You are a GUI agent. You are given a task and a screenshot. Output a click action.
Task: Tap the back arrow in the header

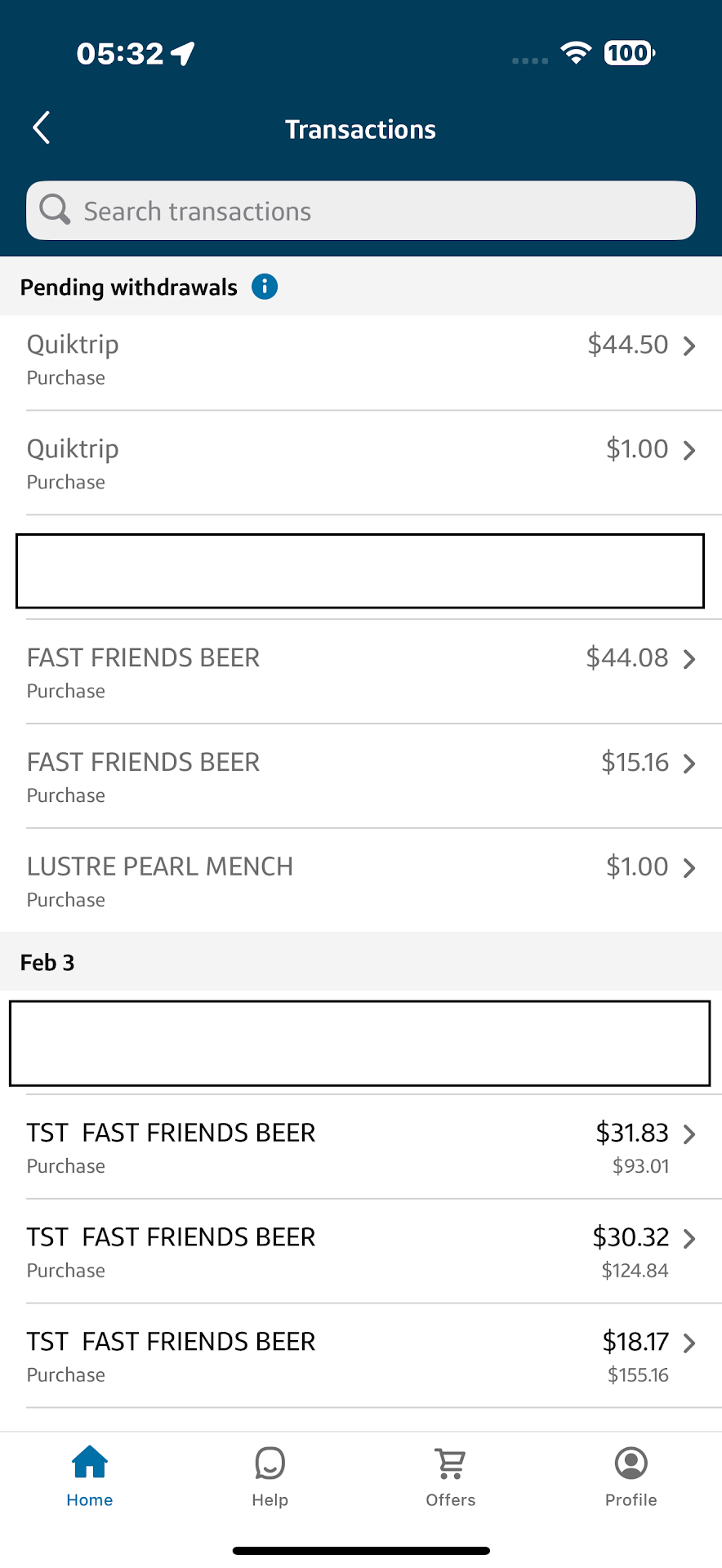point(42,127)
